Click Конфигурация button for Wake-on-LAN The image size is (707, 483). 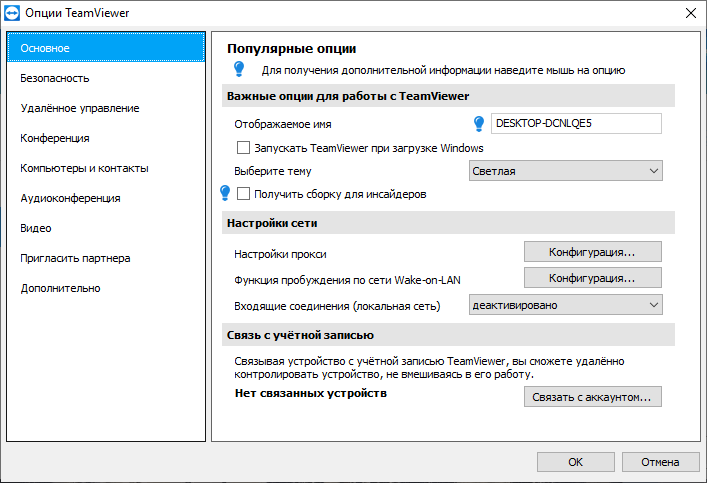click(592, 277)
